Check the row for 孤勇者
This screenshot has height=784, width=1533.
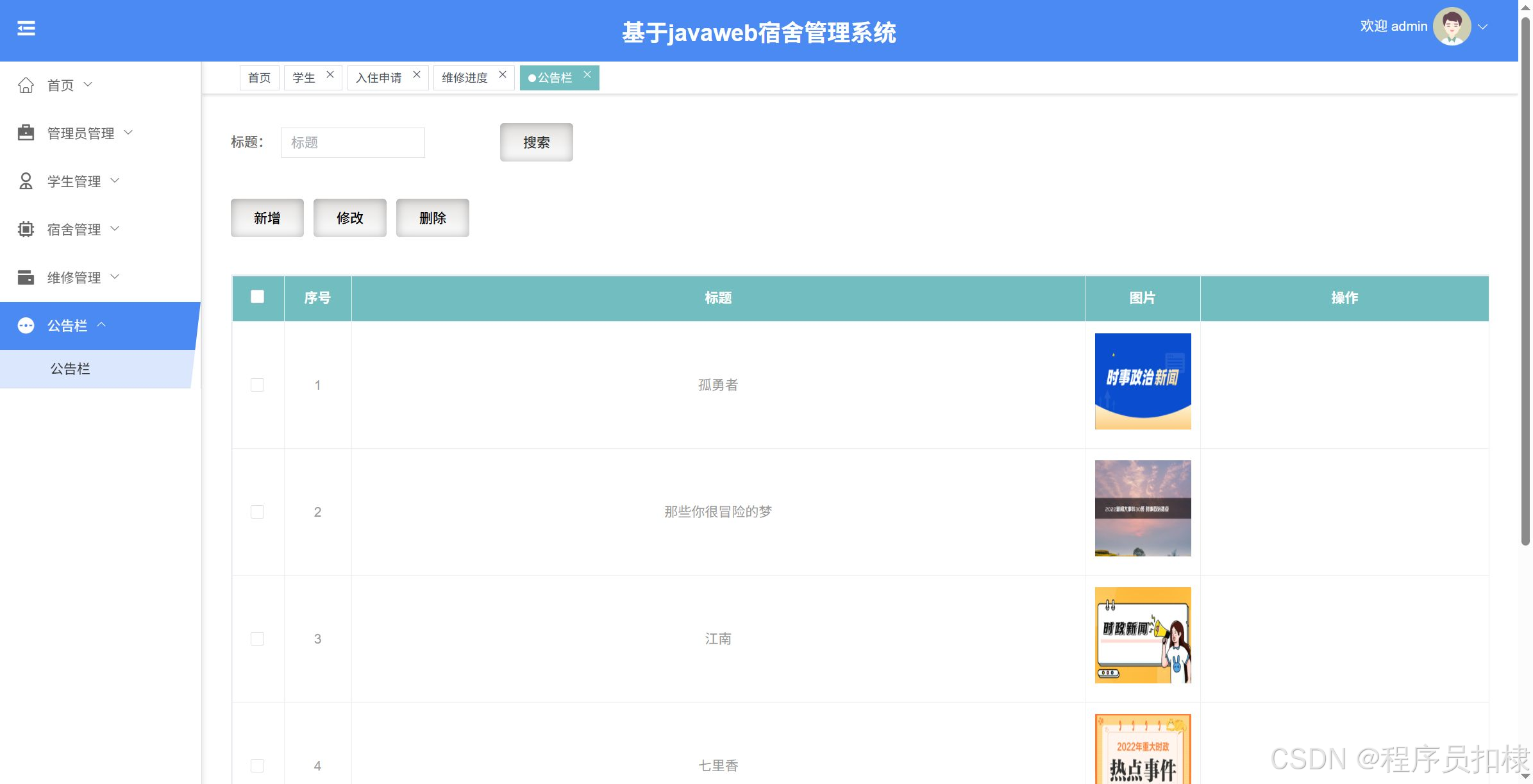click(257, 385)
